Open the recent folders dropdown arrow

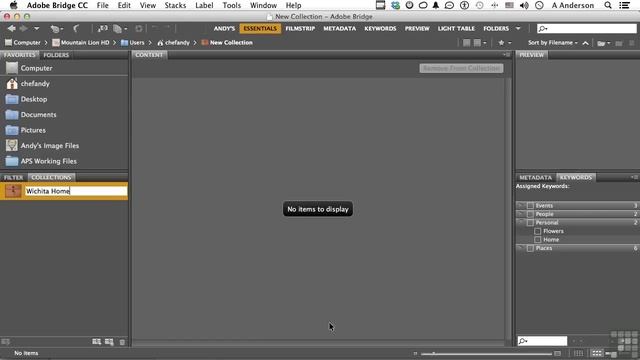[x=36, y=29]
